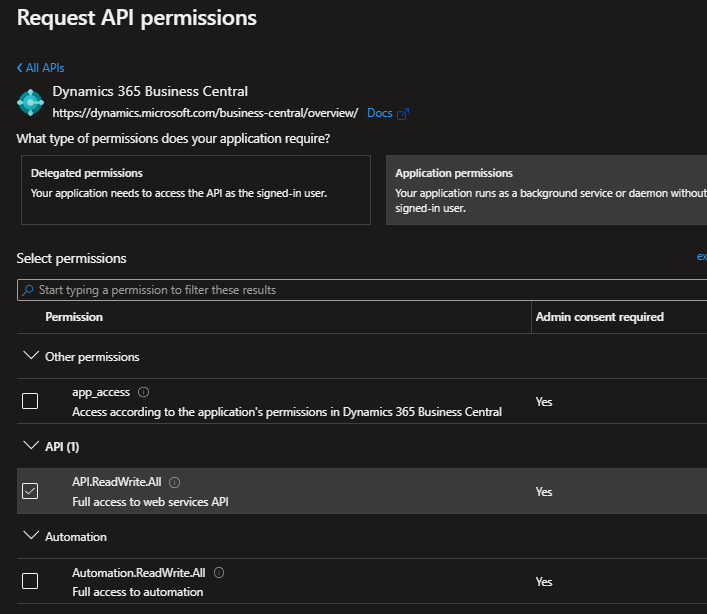This screenshot has width=707, height=614.
Task: Click the Yes value in Automation.ReadWrite.All row
Action: coord(544,582)
